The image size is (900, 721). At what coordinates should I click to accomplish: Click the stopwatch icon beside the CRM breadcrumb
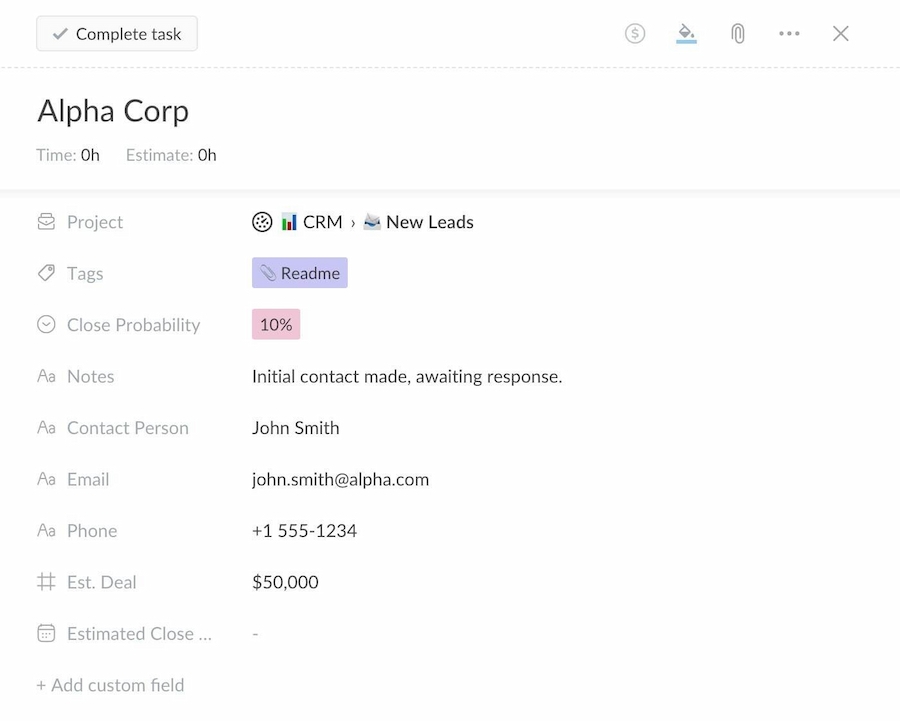click(262, 222)
